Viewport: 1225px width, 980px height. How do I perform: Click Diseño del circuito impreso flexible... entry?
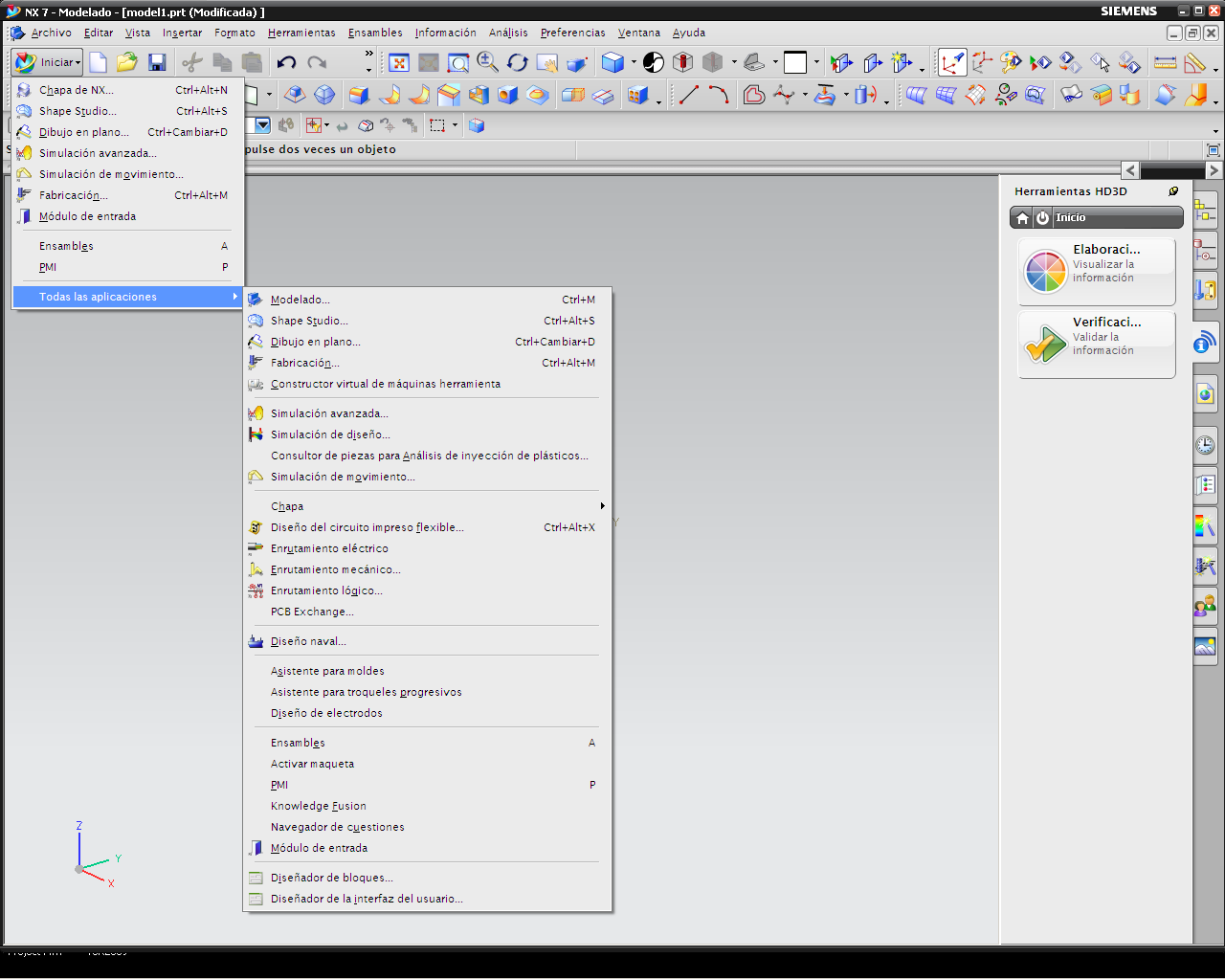coord(427,527)
